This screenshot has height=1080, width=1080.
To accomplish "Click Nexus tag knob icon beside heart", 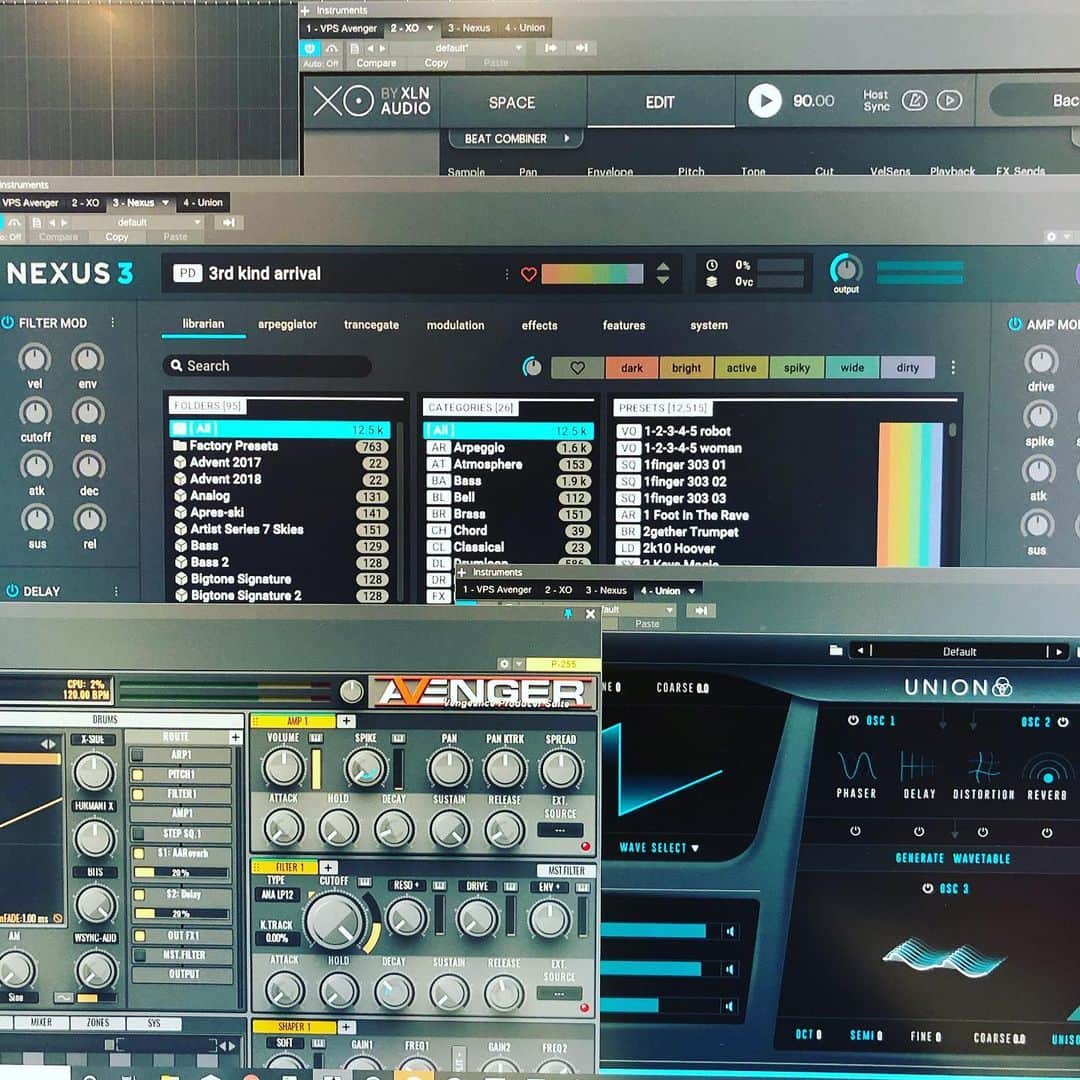I will coord(531,367).
